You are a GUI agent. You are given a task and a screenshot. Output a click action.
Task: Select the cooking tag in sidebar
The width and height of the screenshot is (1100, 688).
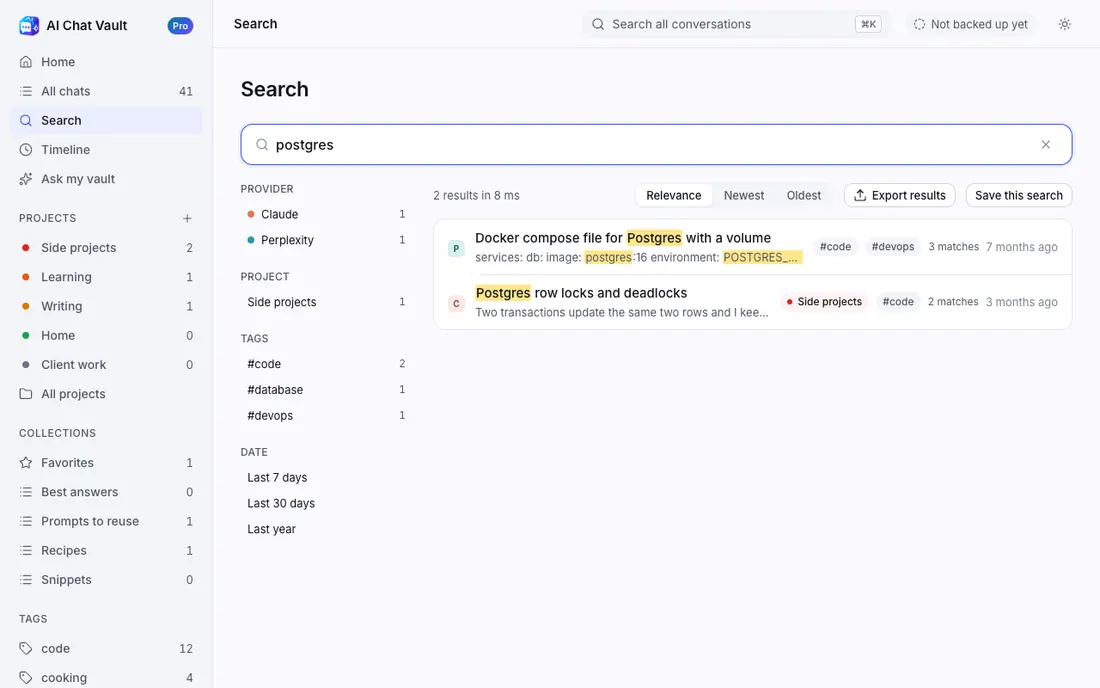[x=106, y=677]
